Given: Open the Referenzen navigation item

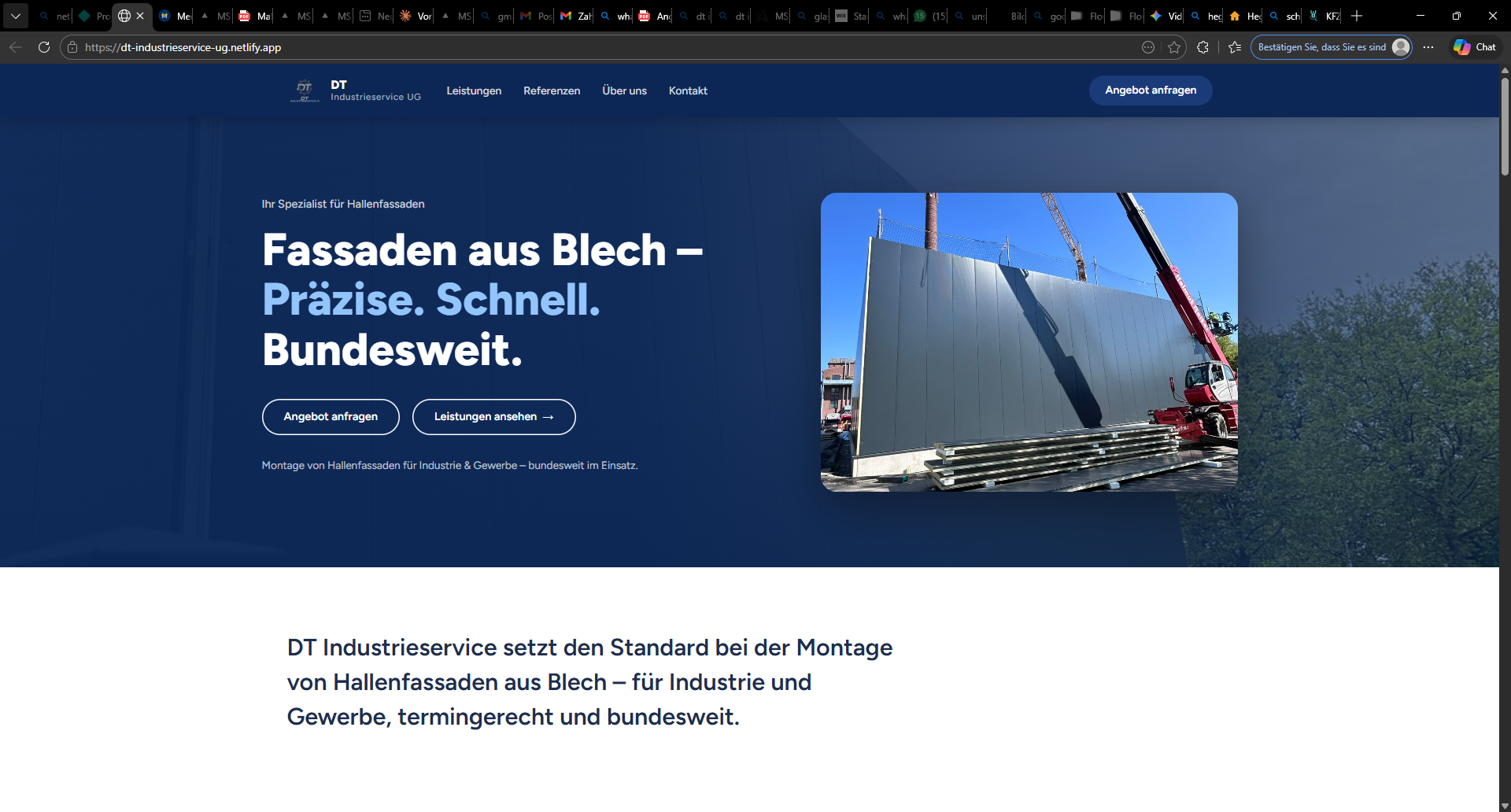Looking at the screenshot, I should [551, 90].
